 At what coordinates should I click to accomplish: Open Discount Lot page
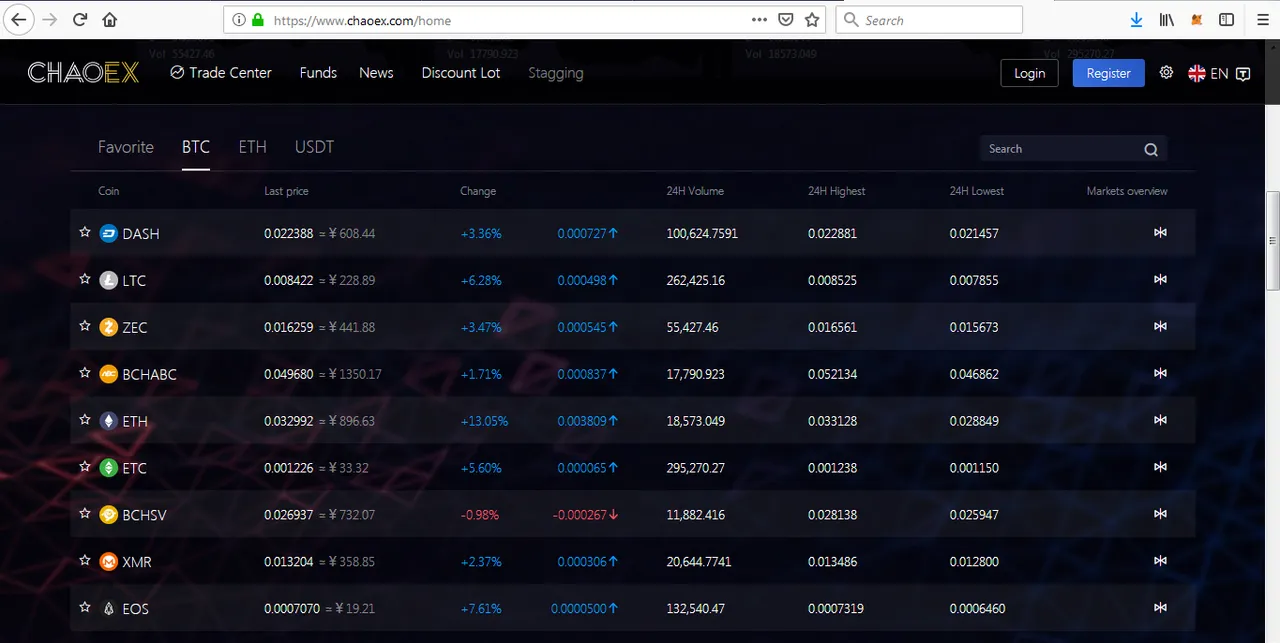(x=461, y=72)
